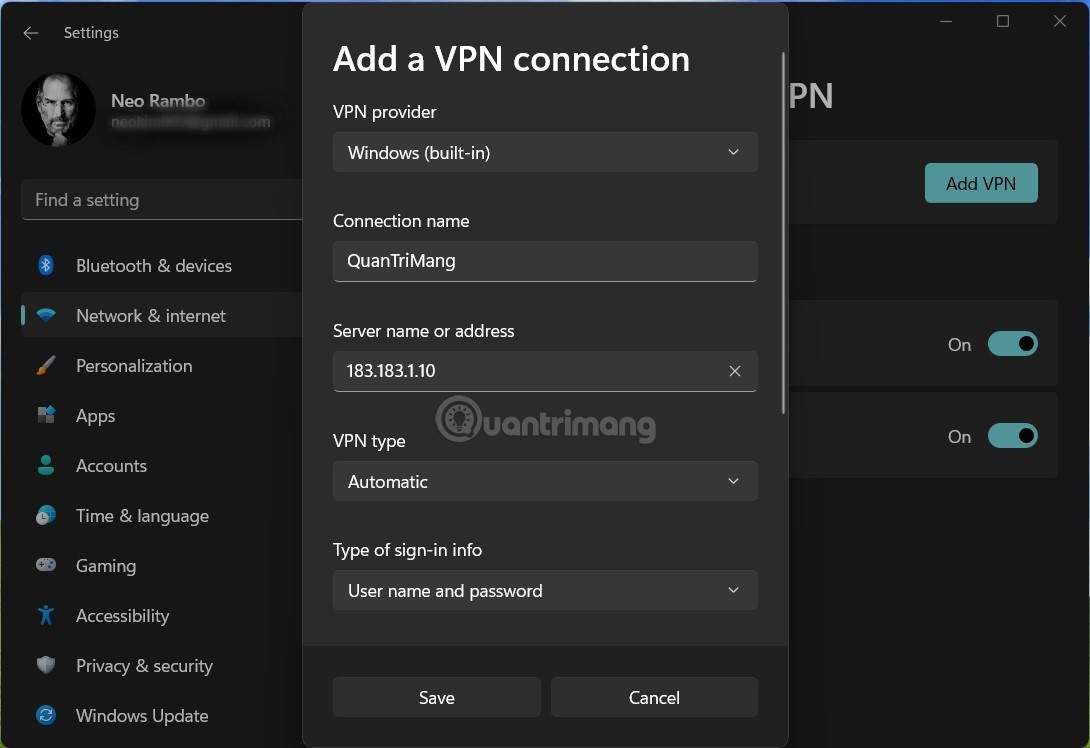Viewport: 1090px width, 748px height.
Task: Save the VPN connection
Action: point(437,697)
